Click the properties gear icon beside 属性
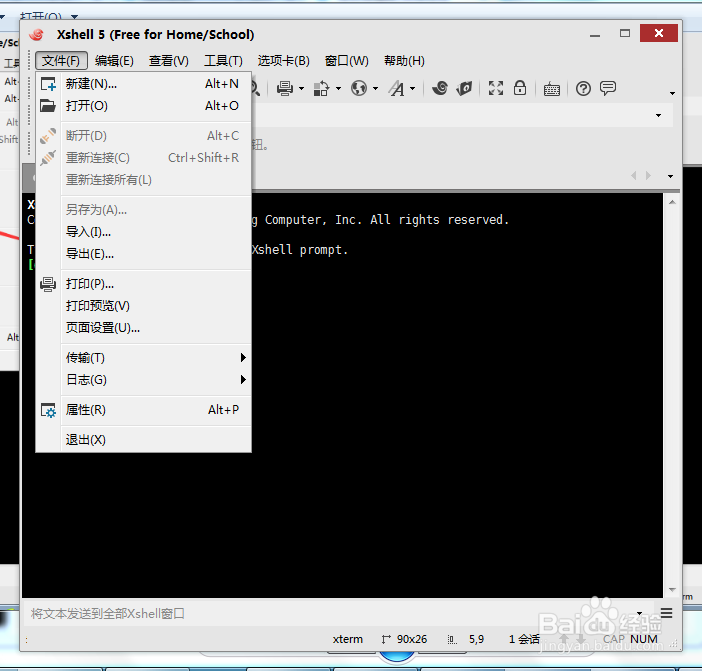The image size is (702, 671). (x=48, y=410)
